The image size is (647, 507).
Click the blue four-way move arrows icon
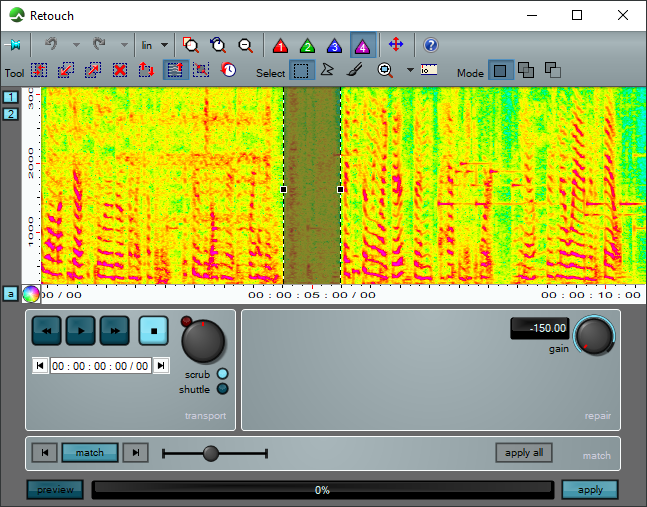click(x=396, y=45)
